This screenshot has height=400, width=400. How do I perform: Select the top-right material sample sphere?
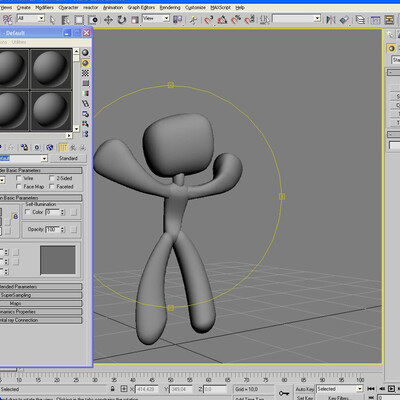(x=51, y=69)
